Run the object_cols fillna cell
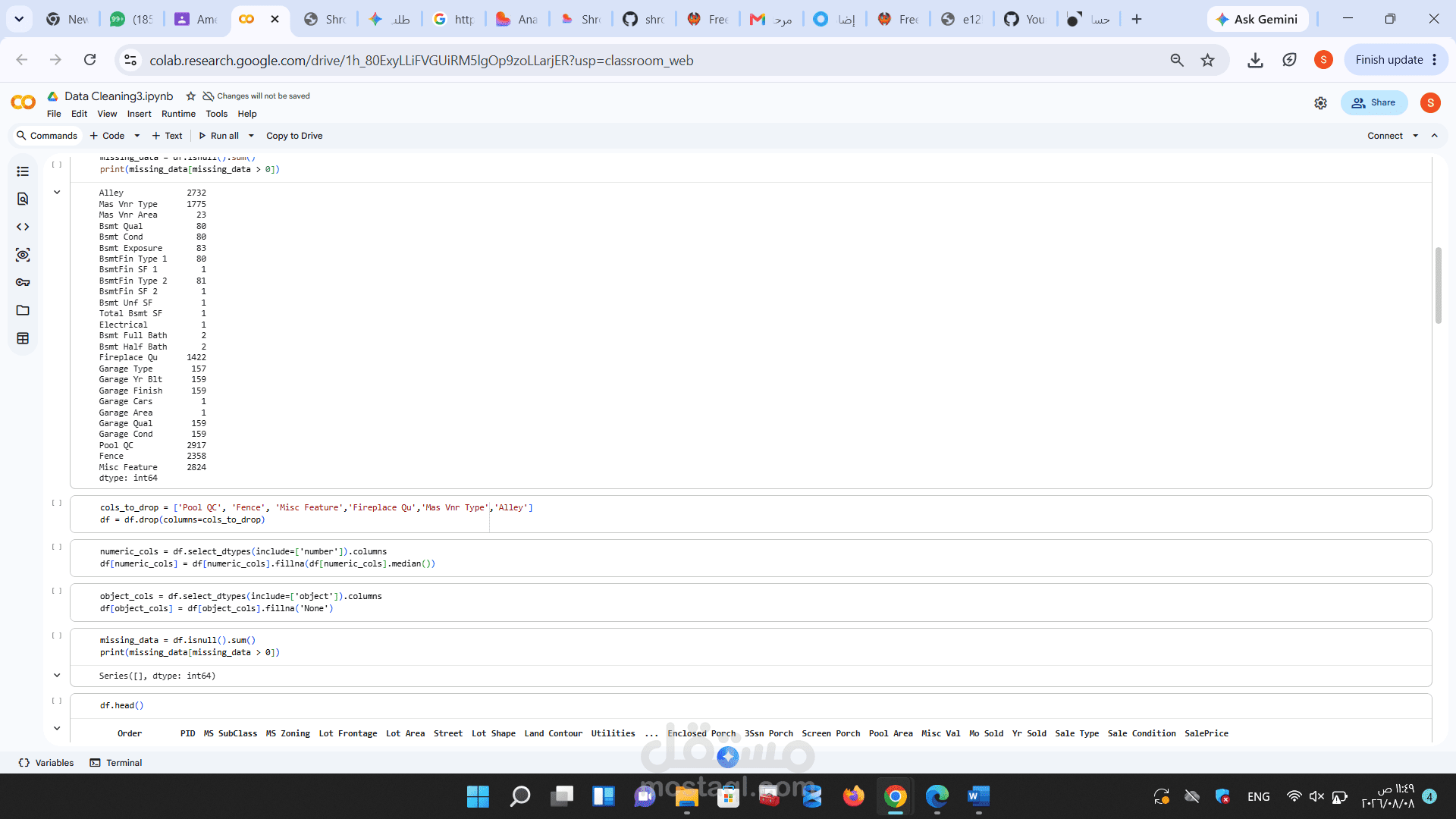The width and height of the screenshot is (1456, 819). coord(57,591)
